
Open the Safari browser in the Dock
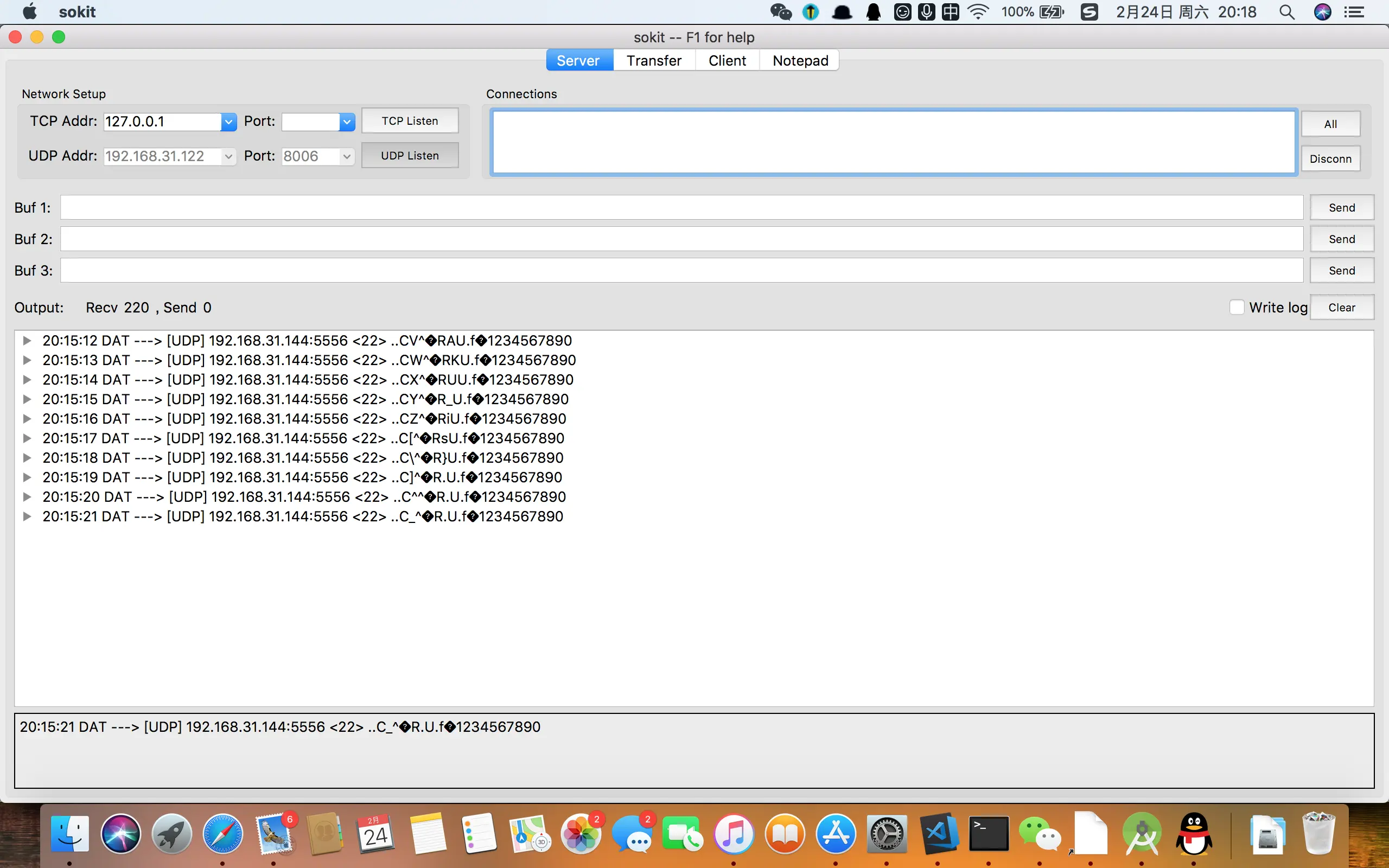pos(222,834)
